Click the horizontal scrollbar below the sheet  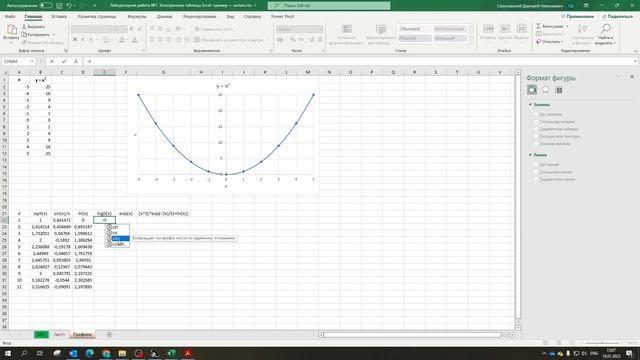[x=412, y=335]
